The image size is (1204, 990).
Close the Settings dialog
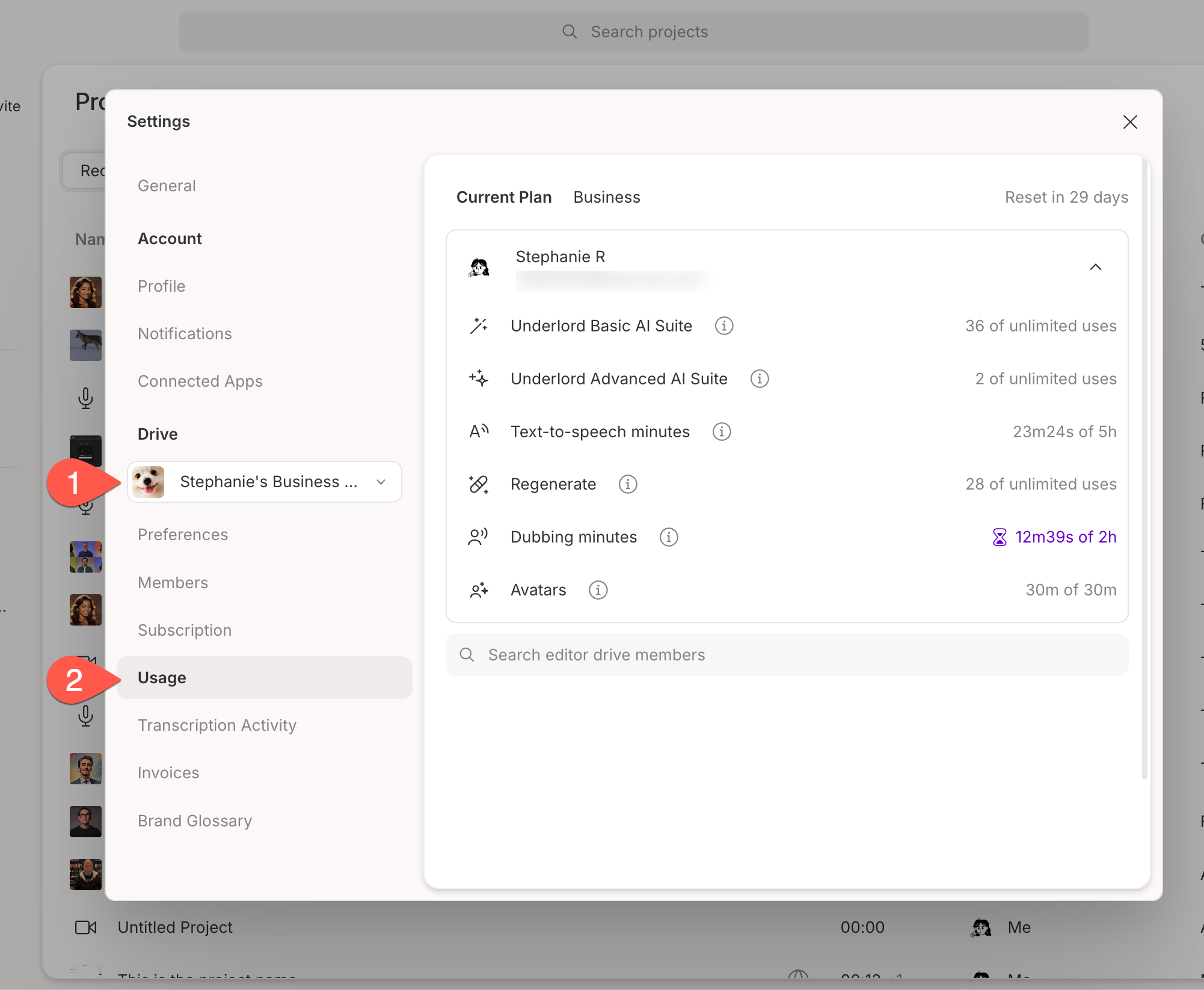1130,122
